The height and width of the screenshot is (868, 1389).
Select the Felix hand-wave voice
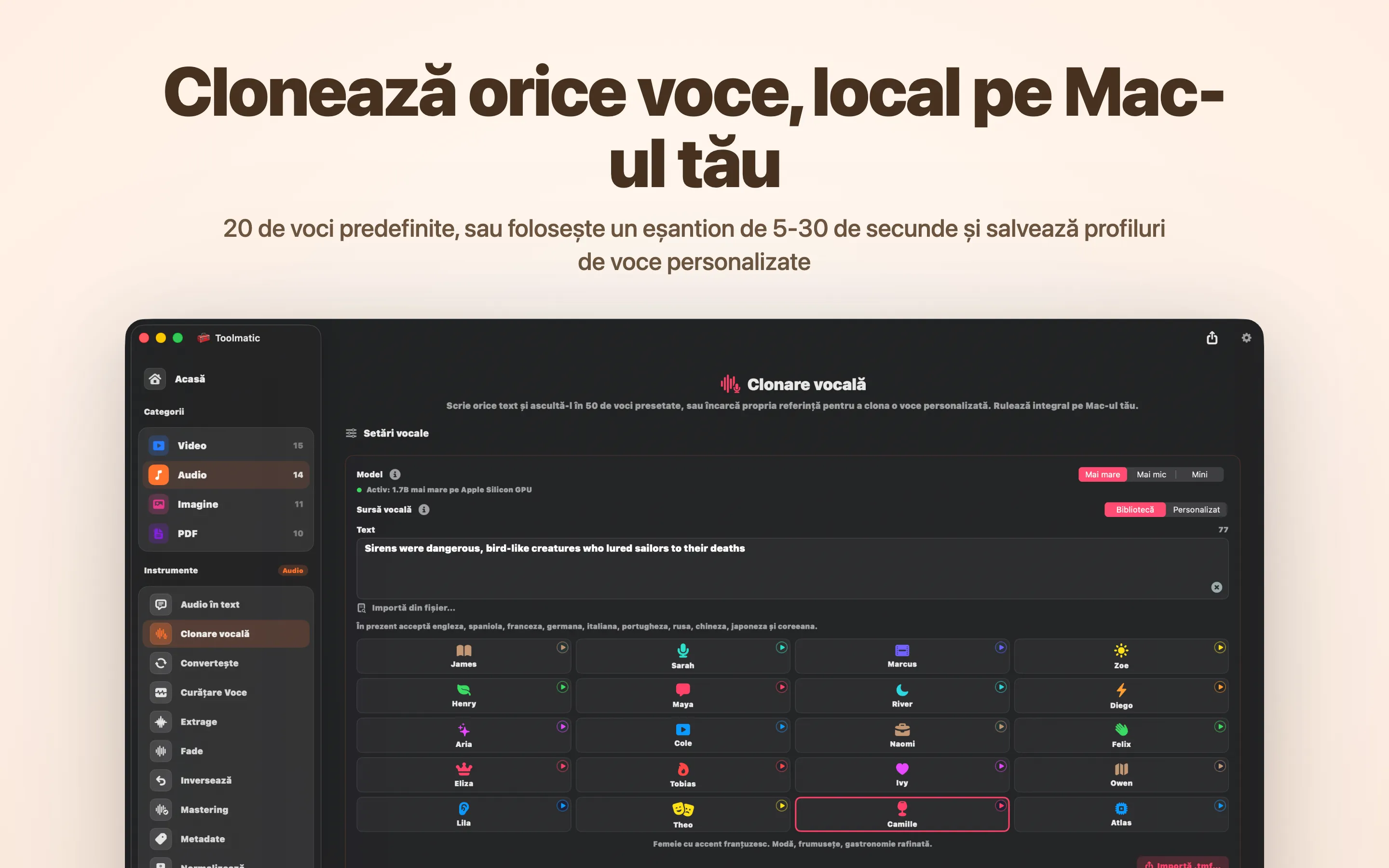[1121, 735]
